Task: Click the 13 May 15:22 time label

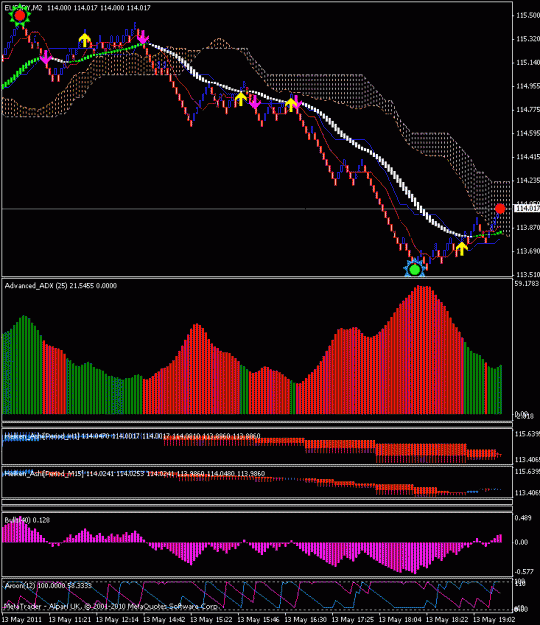Action: point(211,620)
